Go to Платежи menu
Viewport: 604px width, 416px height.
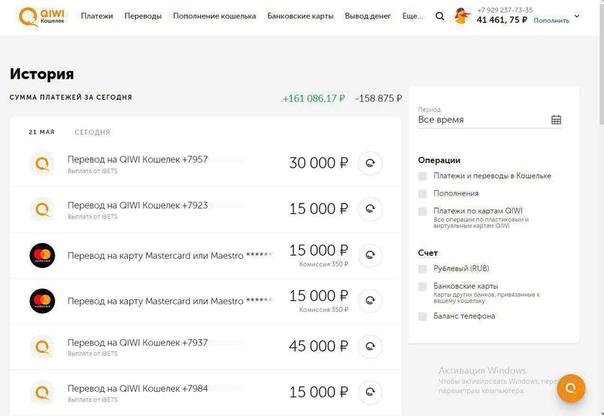tap(97, 16)
